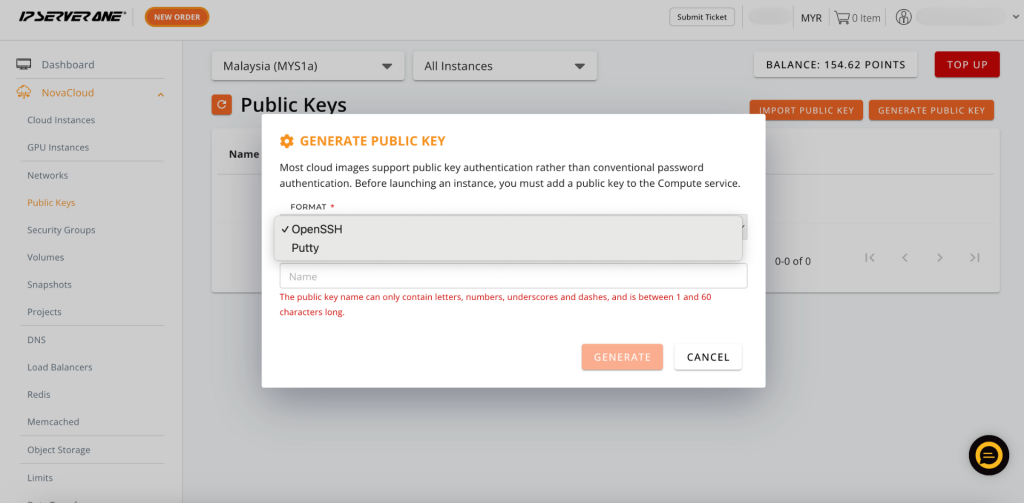Screen dimensions: 1024x503
Task: Go to first page pagination icon
Action: (x=869, y=257)
